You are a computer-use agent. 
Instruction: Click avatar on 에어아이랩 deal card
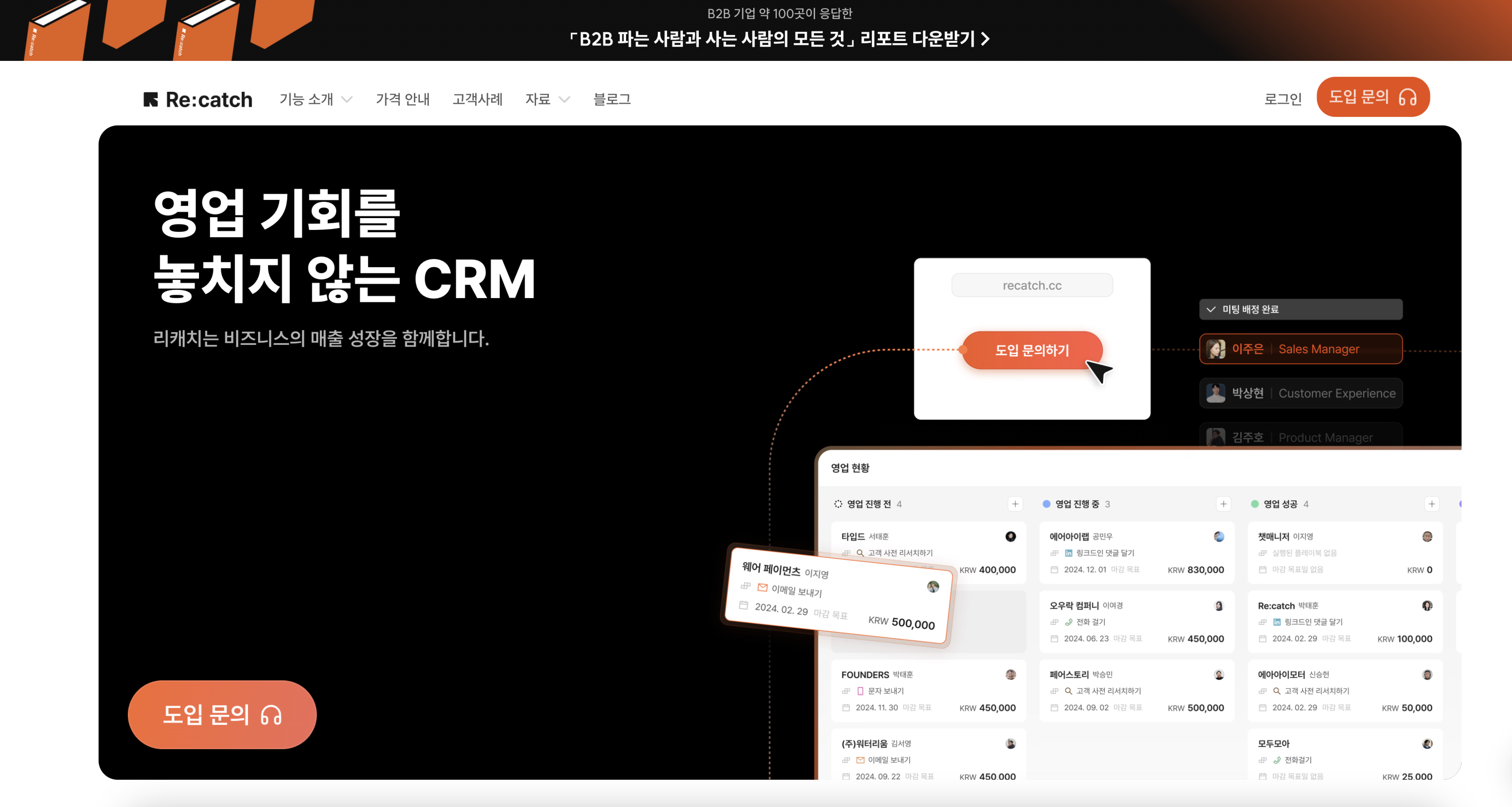pos(1219,536)
